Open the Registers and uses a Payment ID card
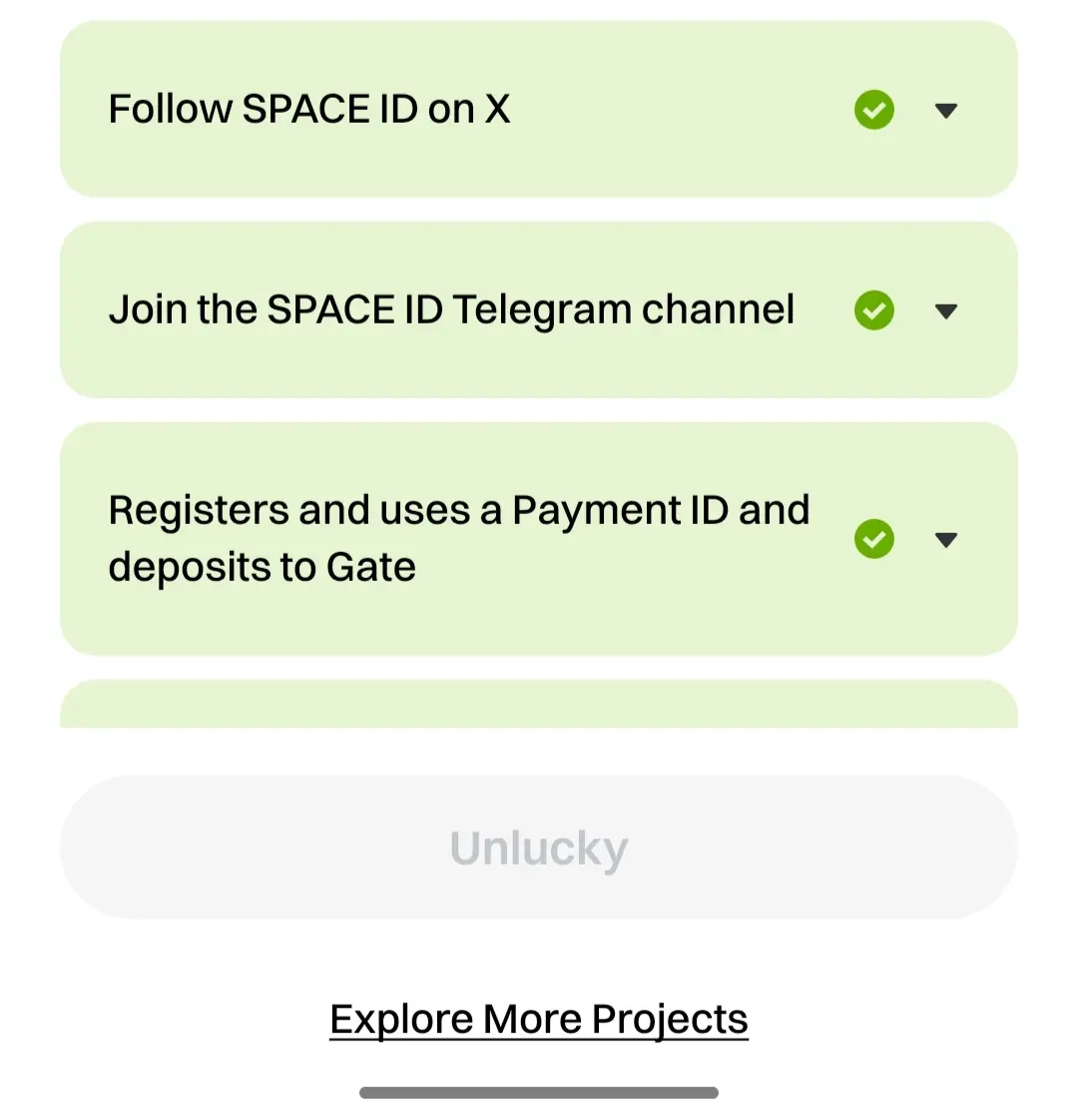Image resolution: width=1078 pixels, height=1120 pixels. coord(539,539)
